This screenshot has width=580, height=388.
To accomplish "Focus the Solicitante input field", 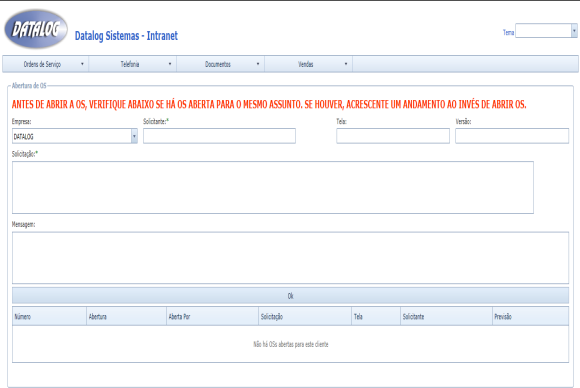I will tap(219, 136).
